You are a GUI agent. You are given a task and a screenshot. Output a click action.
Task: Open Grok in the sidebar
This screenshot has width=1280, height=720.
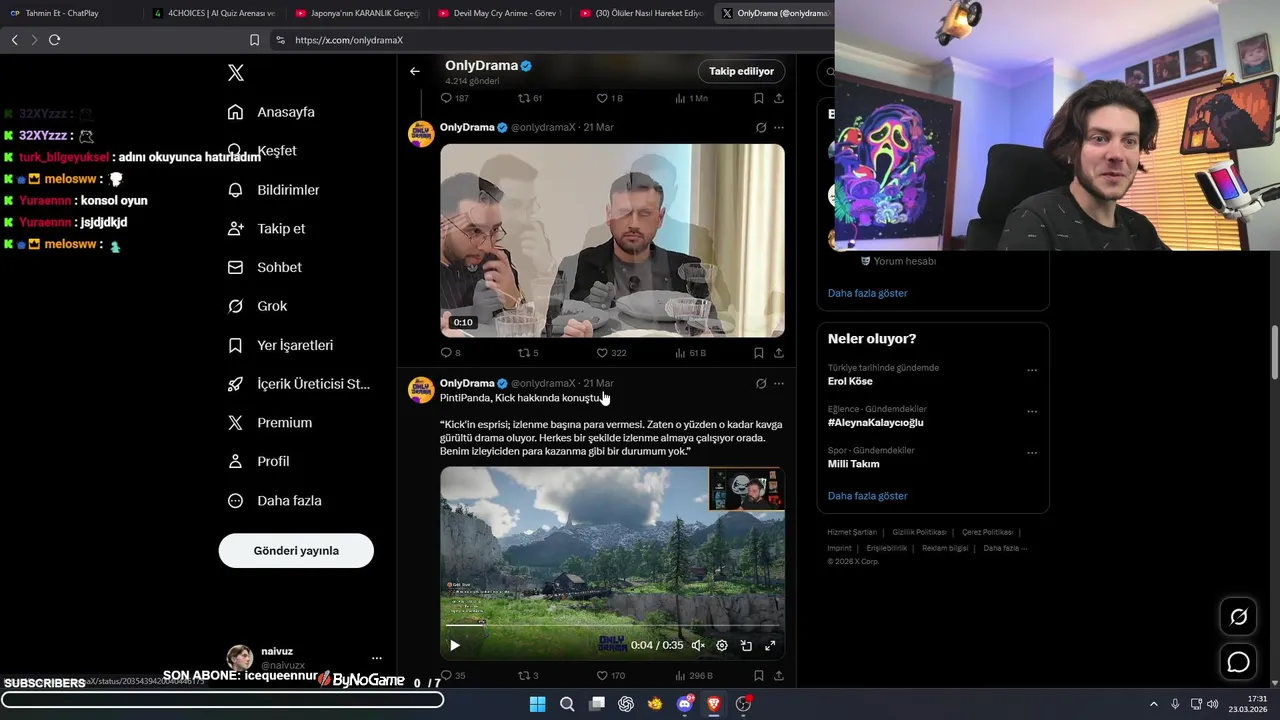coord(257,306)
